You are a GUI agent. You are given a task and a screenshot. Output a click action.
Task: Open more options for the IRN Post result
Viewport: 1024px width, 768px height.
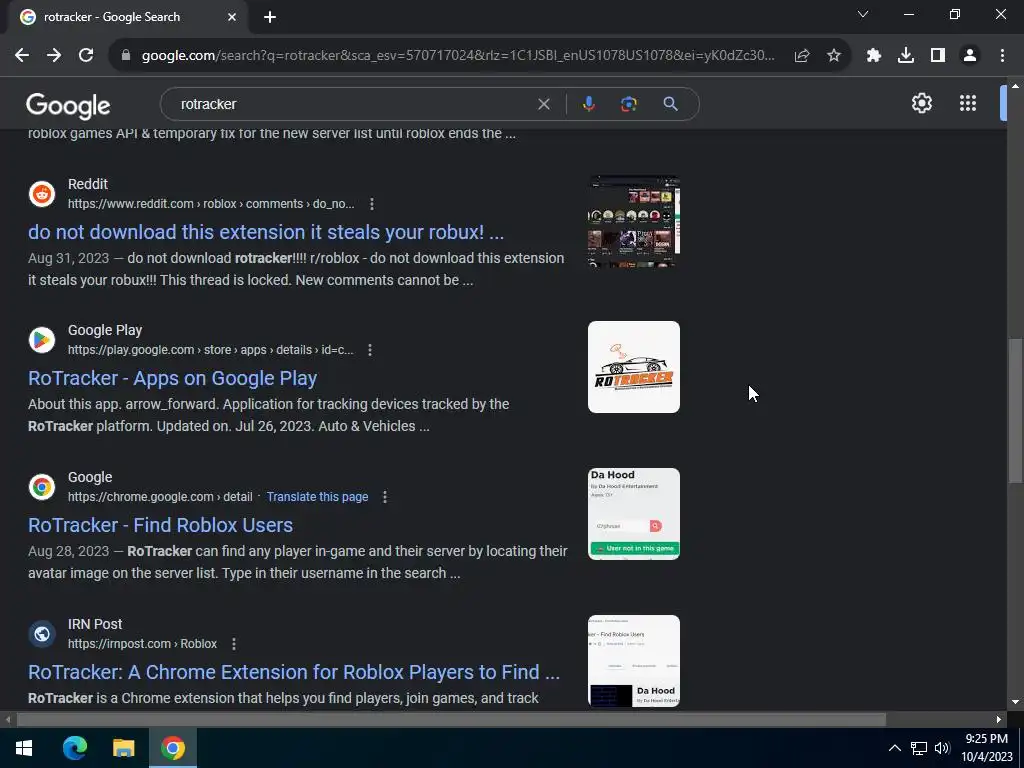click(x=234, y=644)
